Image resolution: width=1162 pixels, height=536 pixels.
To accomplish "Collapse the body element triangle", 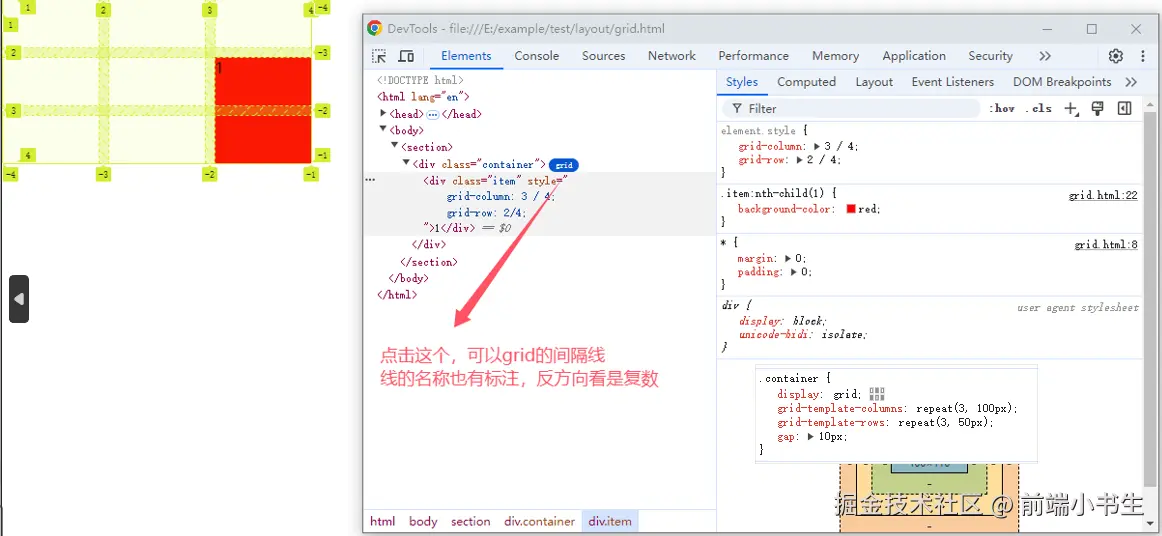I will click(383, 130).
